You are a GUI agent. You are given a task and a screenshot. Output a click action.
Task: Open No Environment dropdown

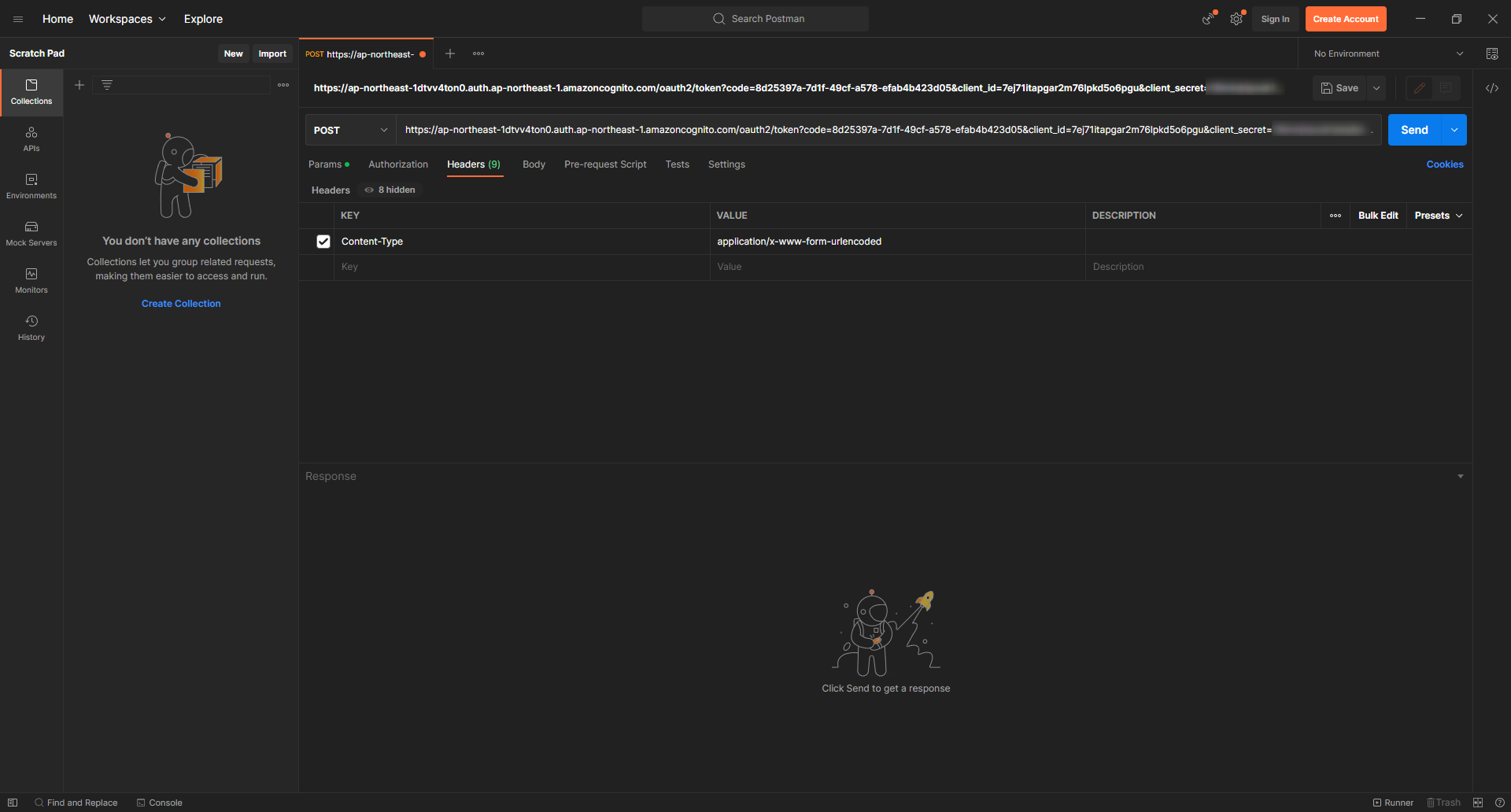[x=1389, y=54]
